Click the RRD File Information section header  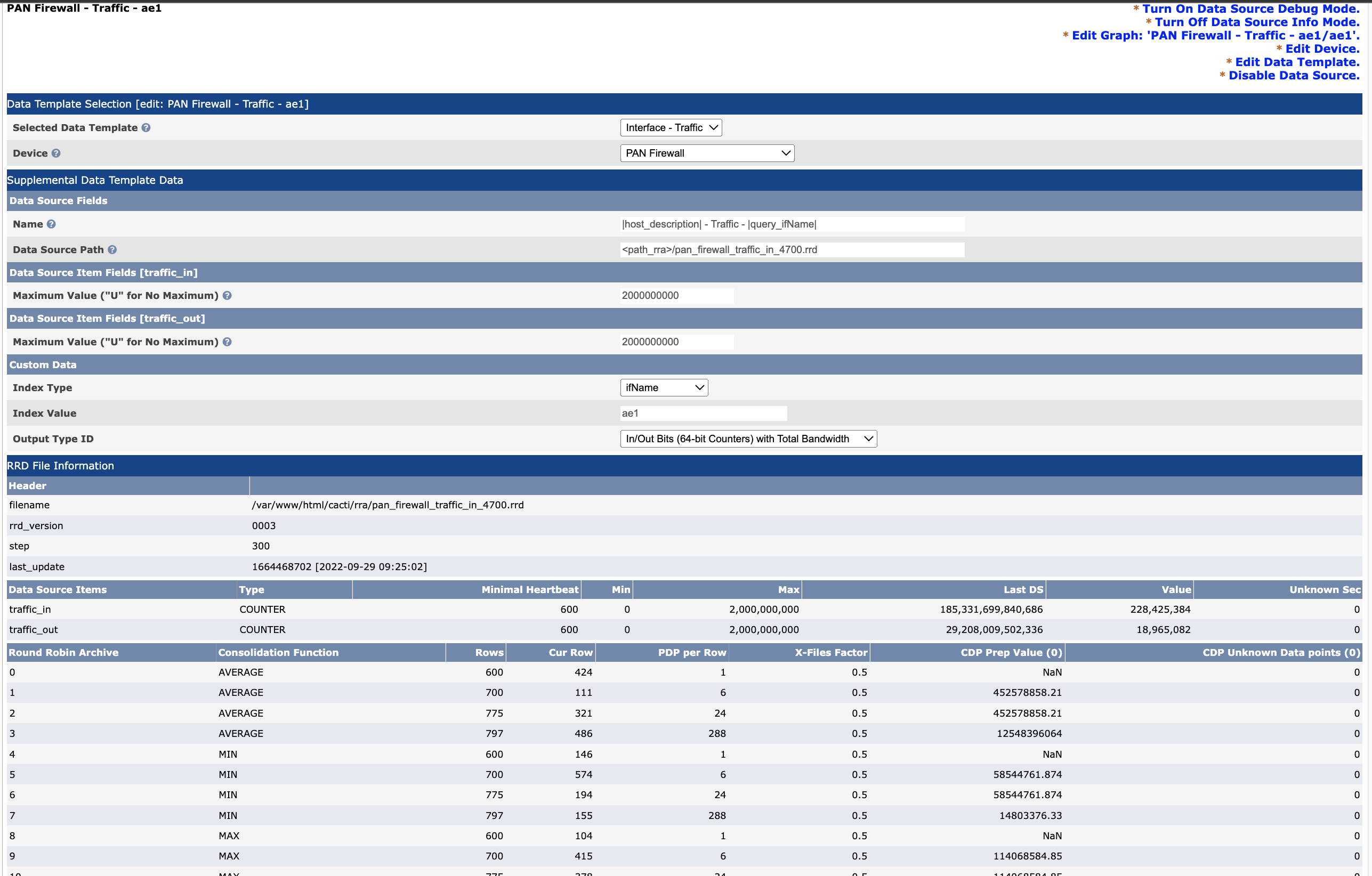tap(684, 466)
